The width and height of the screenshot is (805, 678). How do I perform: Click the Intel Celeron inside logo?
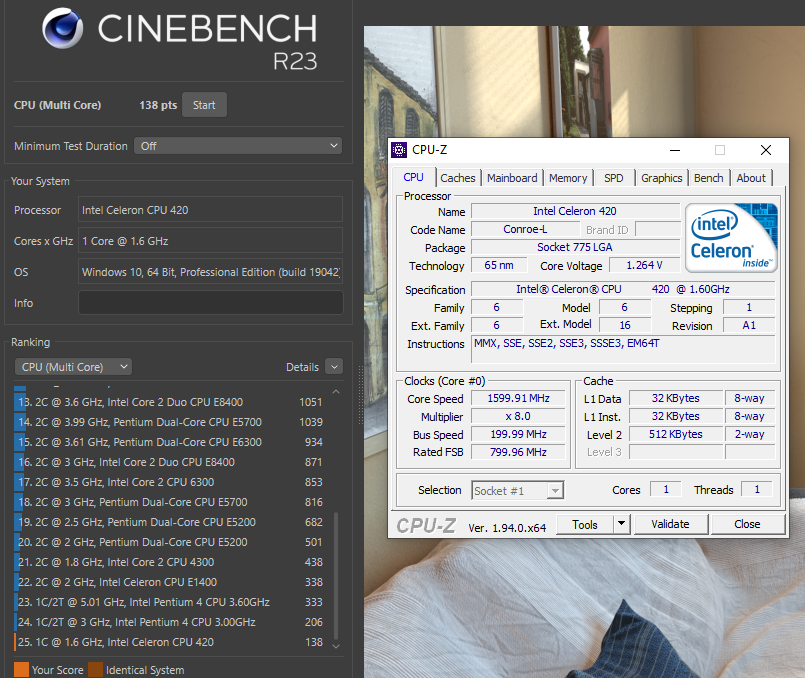(731, 238)
